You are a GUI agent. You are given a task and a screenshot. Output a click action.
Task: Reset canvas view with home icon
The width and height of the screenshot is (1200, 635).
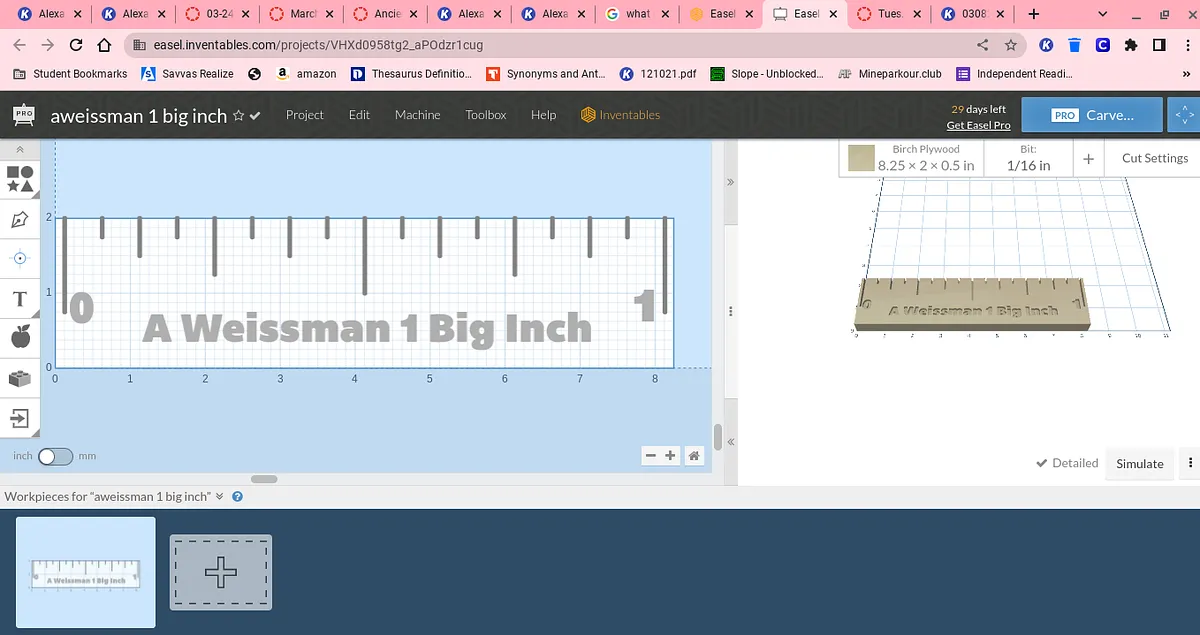(x=694, y=456)
